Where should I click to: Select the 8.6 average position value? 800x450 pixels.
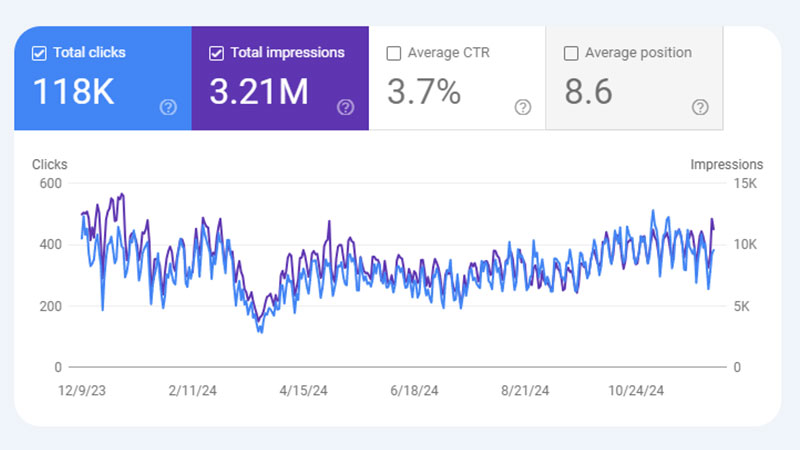click(590, 92)
